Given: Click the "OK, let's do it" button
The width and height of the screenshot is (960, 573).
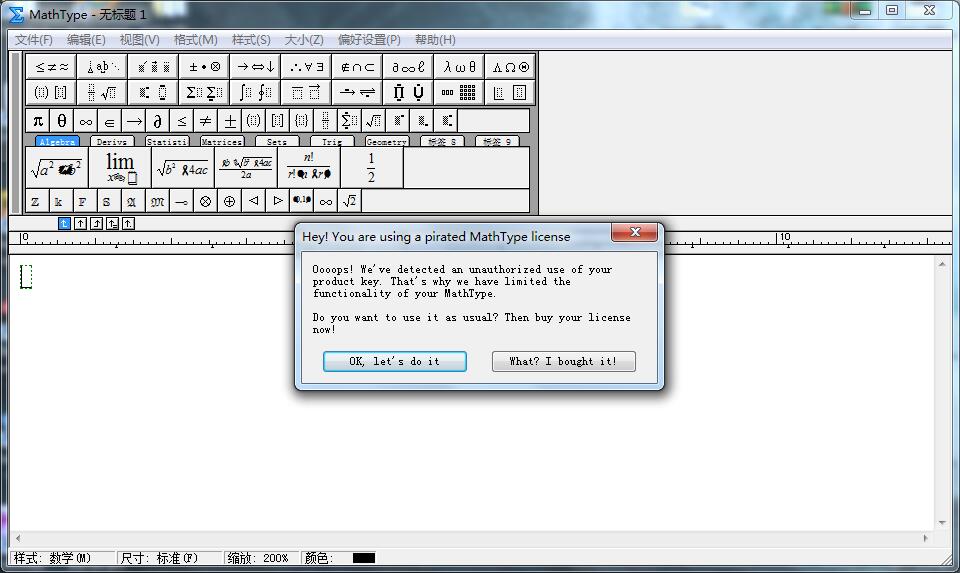Looking at the screenshot, I should (394, 361).
